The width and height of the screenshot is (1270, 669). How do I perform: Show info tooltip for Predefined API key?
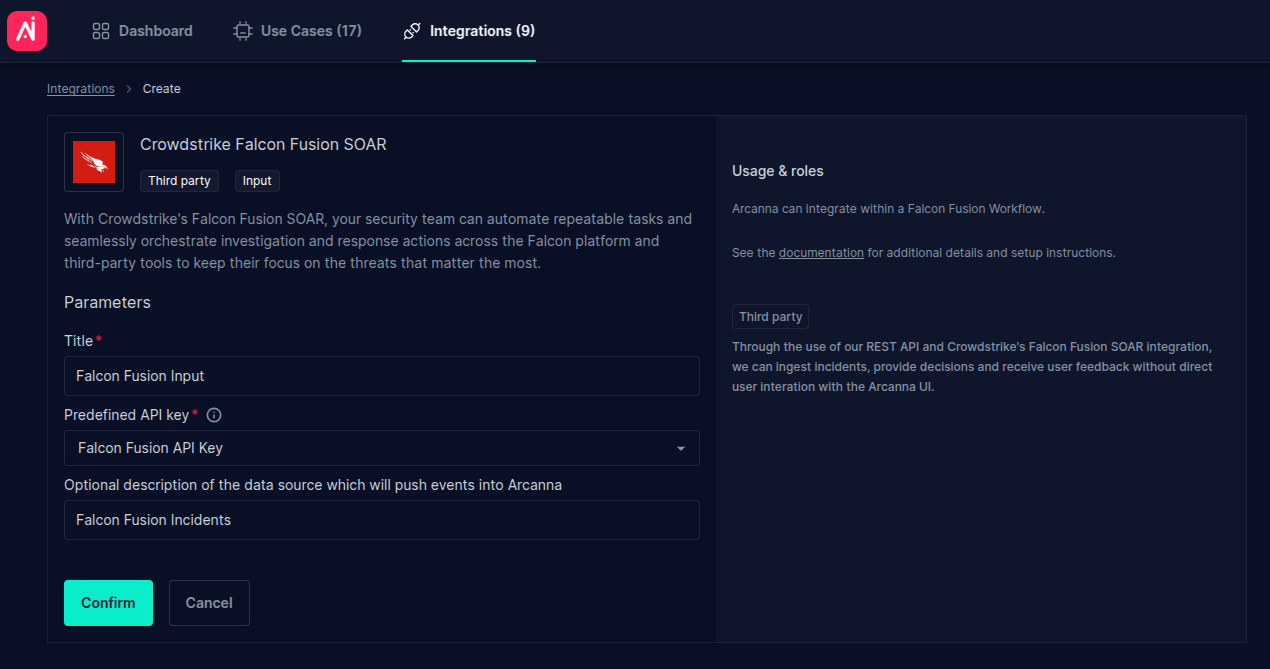click(x=214, y=415)
